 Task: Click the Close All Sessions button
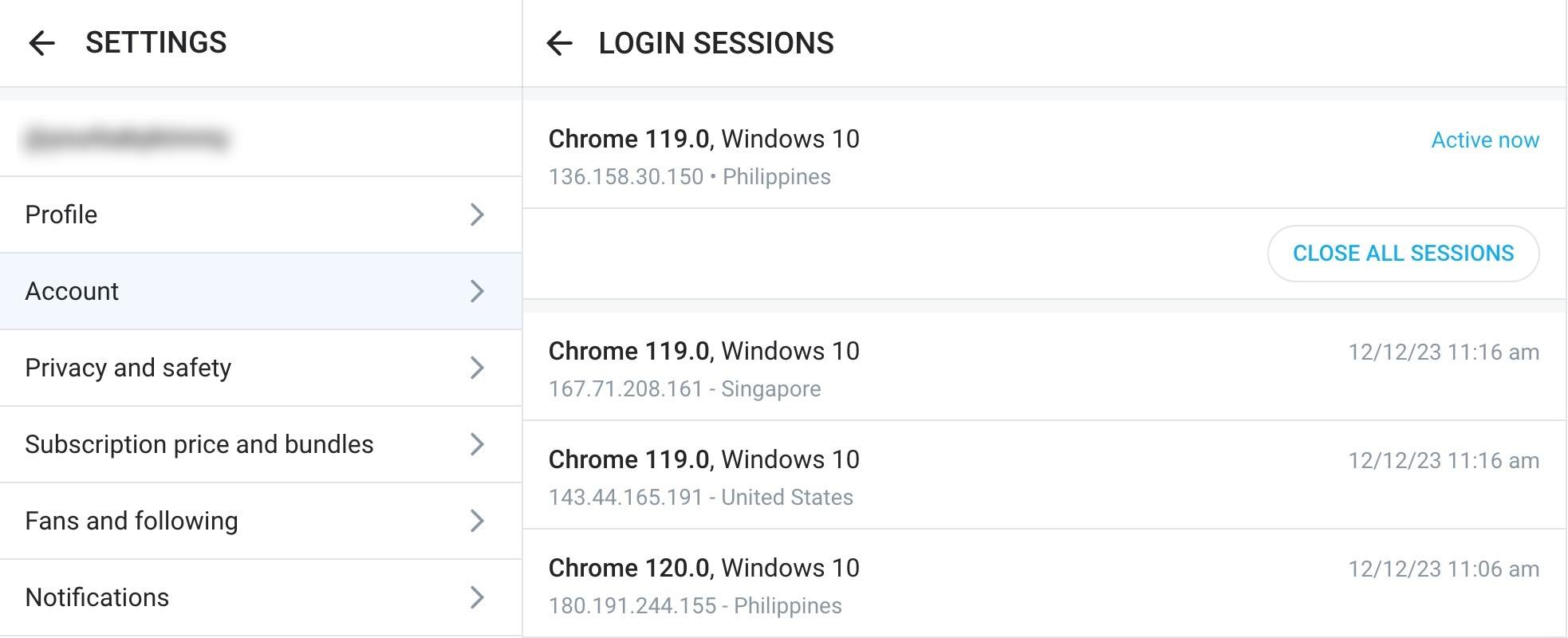[1403, 254]
